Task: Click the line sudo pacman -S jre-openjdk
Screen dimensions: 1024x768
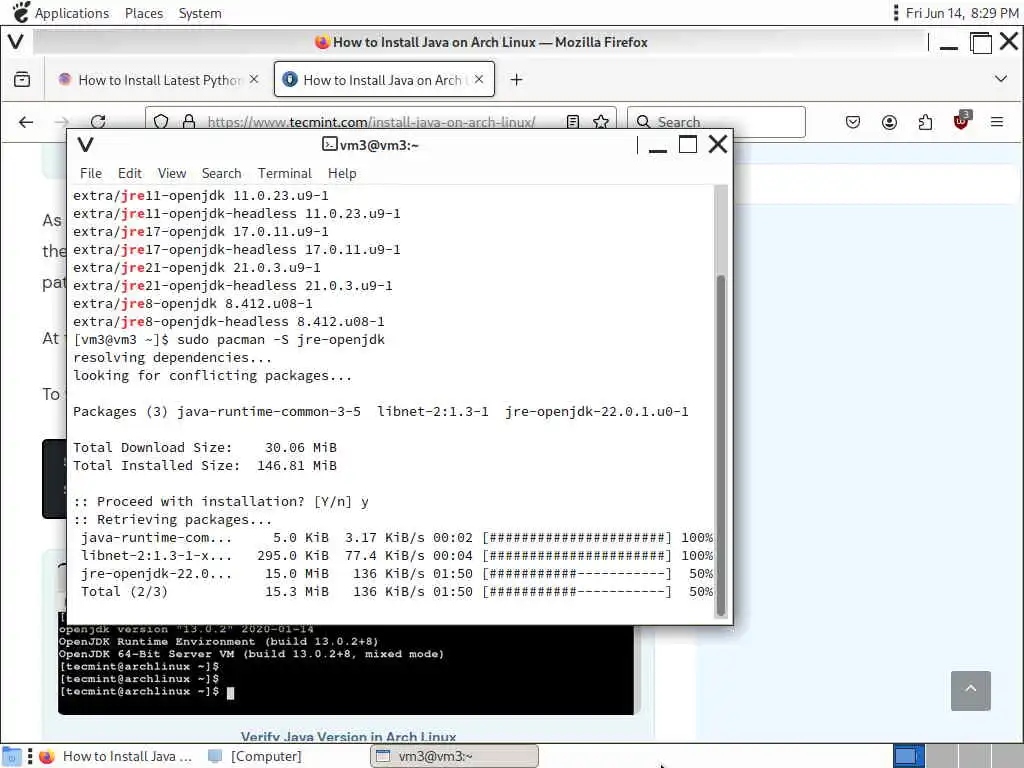Action: (229, 340)
